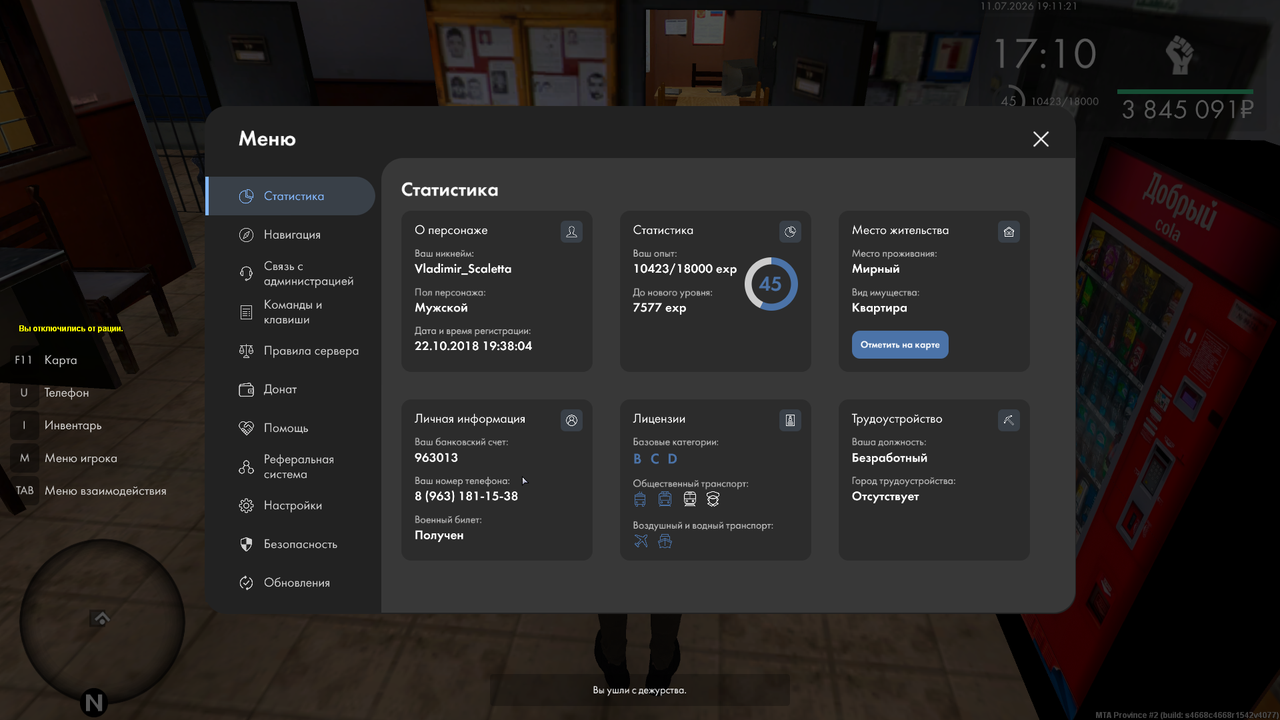Go to Команды и клавиши section

290,312
